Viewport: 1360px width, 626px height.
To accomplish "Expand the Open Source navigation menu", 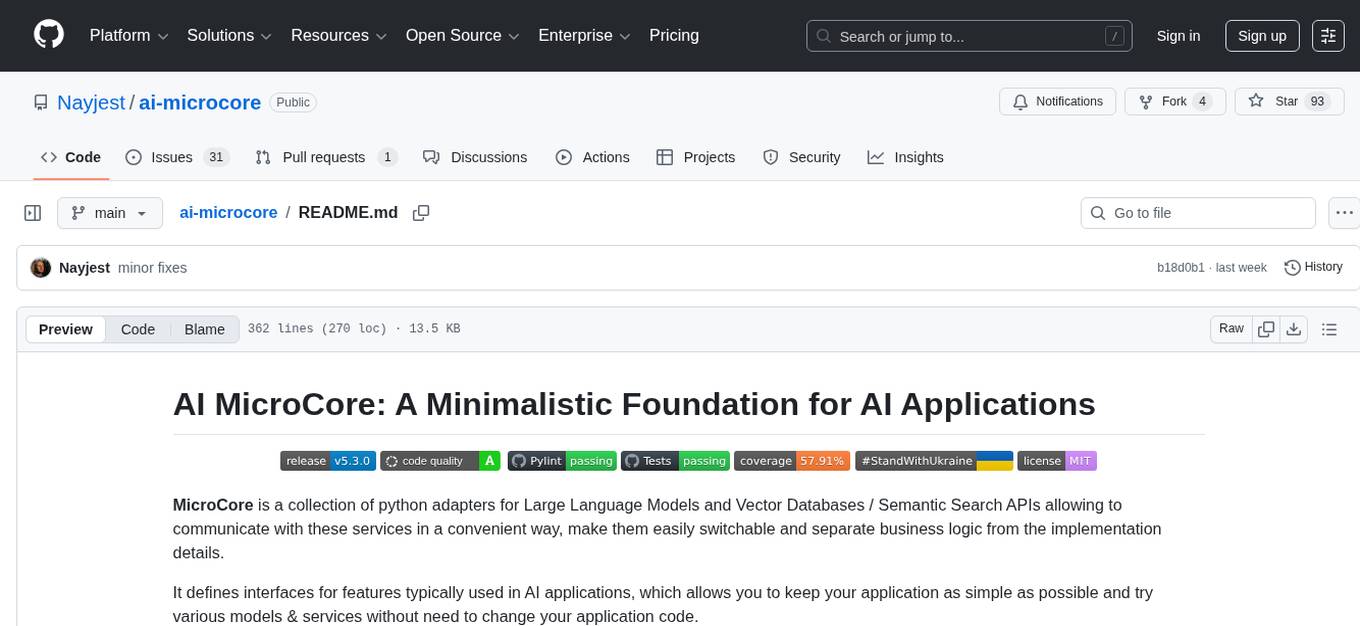I will (x=462, y=35).
